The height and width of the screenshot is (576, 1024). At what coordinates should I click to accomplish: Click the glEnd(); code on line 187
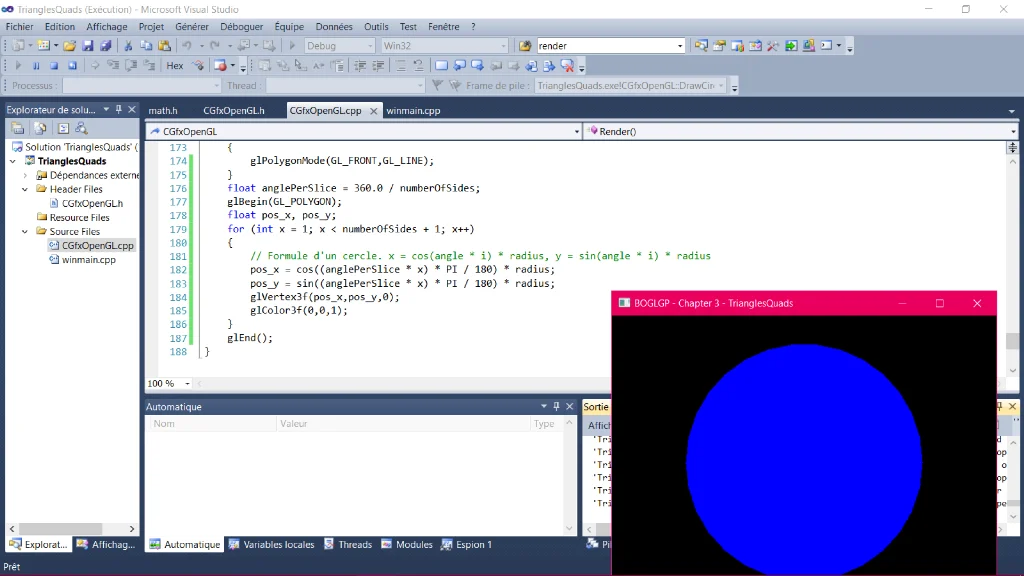250,338
